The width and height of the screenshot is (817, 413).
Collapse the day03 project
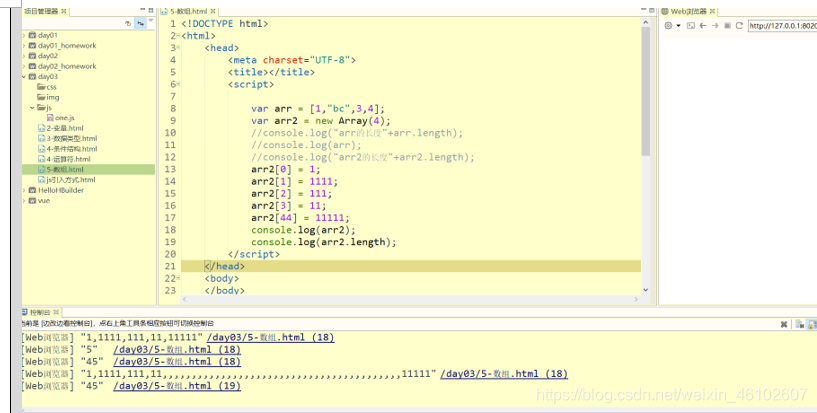[x=24, y=77]
